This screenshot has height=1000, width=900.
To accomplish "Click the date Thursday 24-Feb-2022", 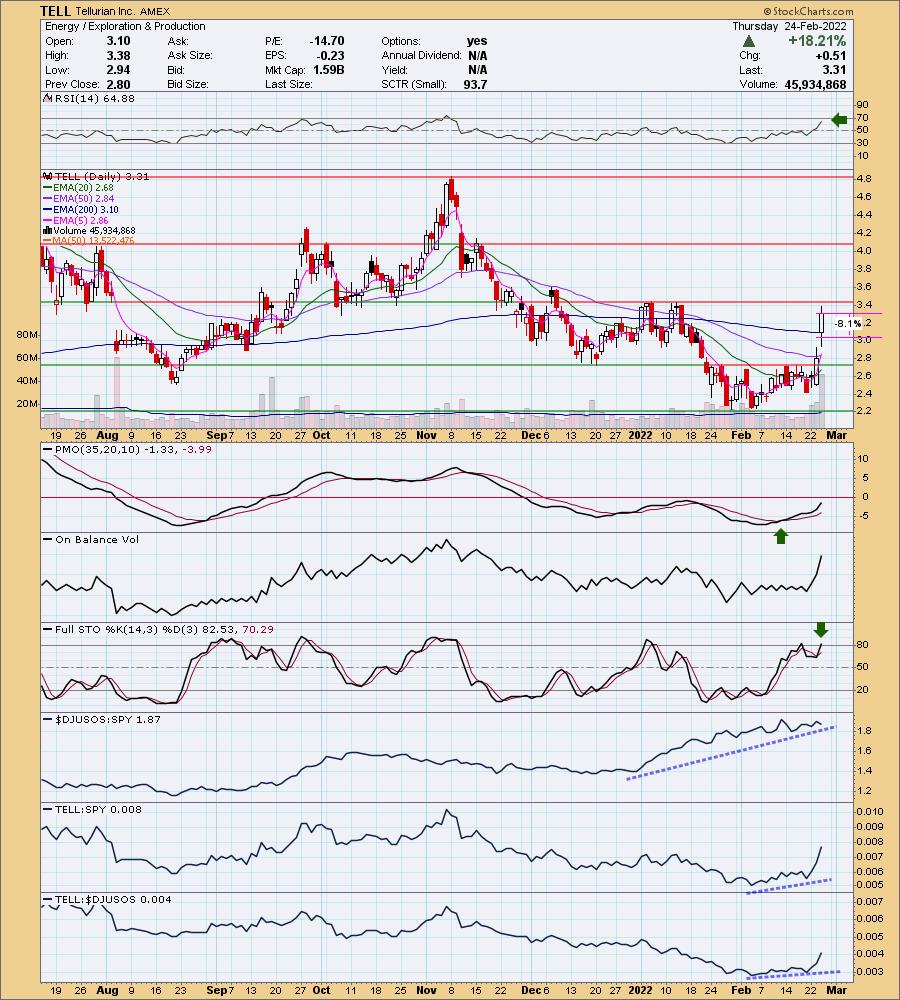I will click(789, 26).
